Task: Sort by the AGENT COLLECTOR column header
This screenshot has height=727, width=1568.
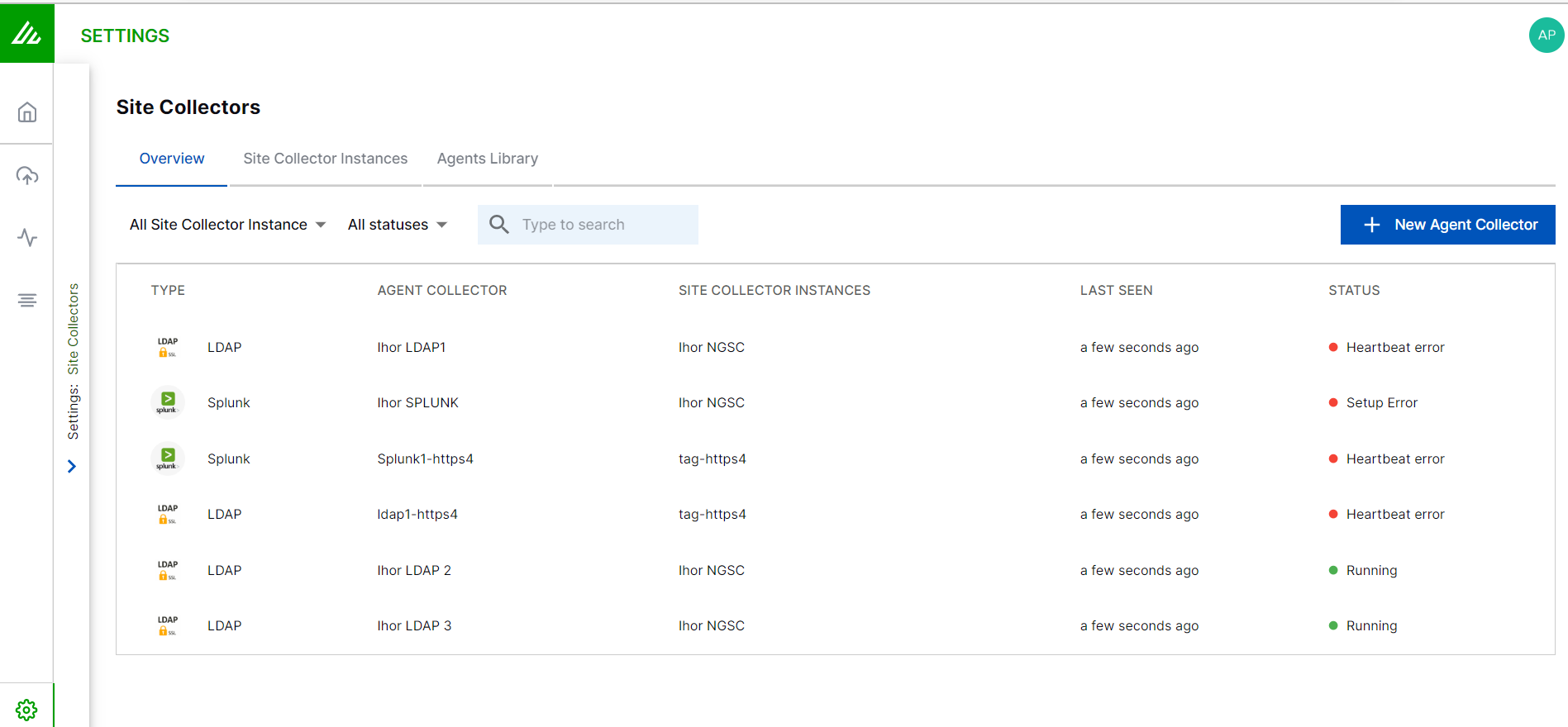Action: coord(442,290)
